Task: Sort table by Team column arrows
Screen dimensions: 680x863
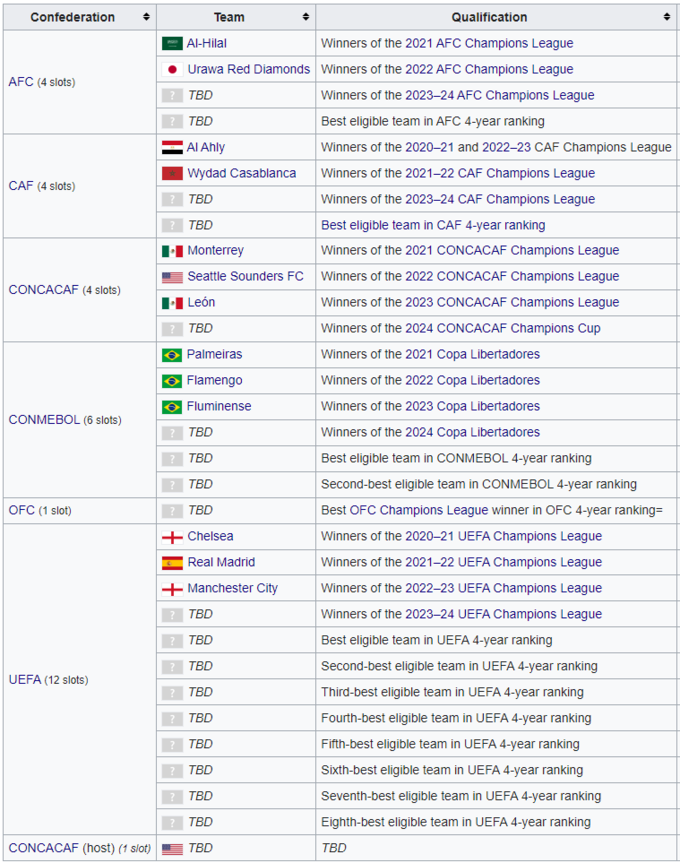Action: click(x=305, y=17)
